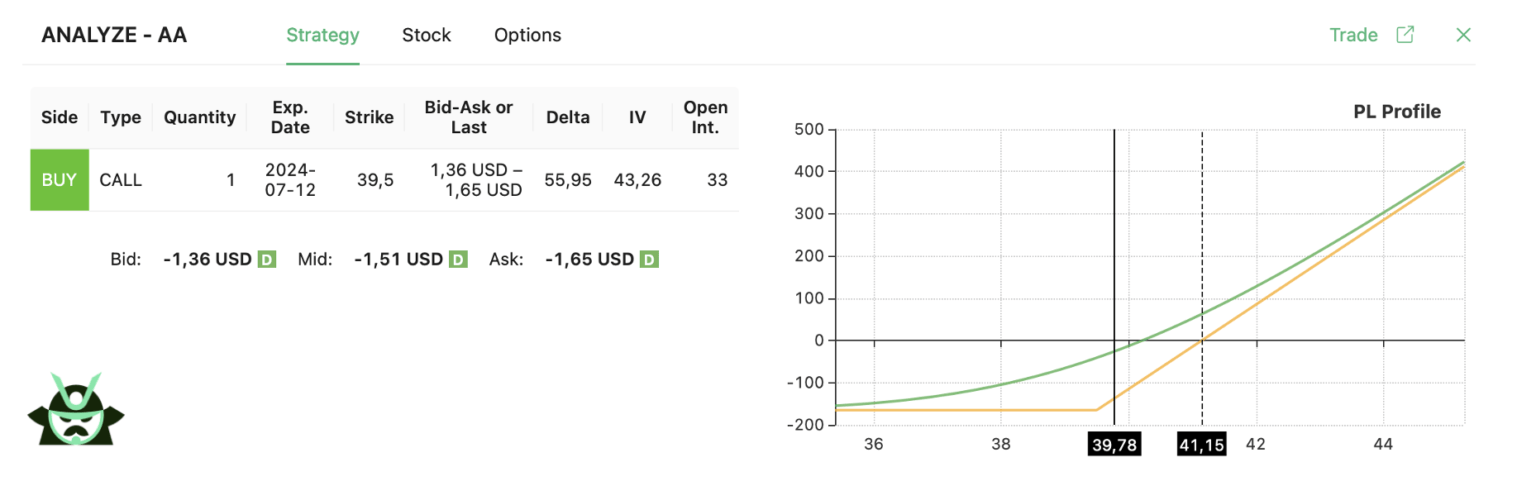Switch to the Stock tab
Image resolution: width=1536 pixels, height=486 pixels.
click(426, 35)
